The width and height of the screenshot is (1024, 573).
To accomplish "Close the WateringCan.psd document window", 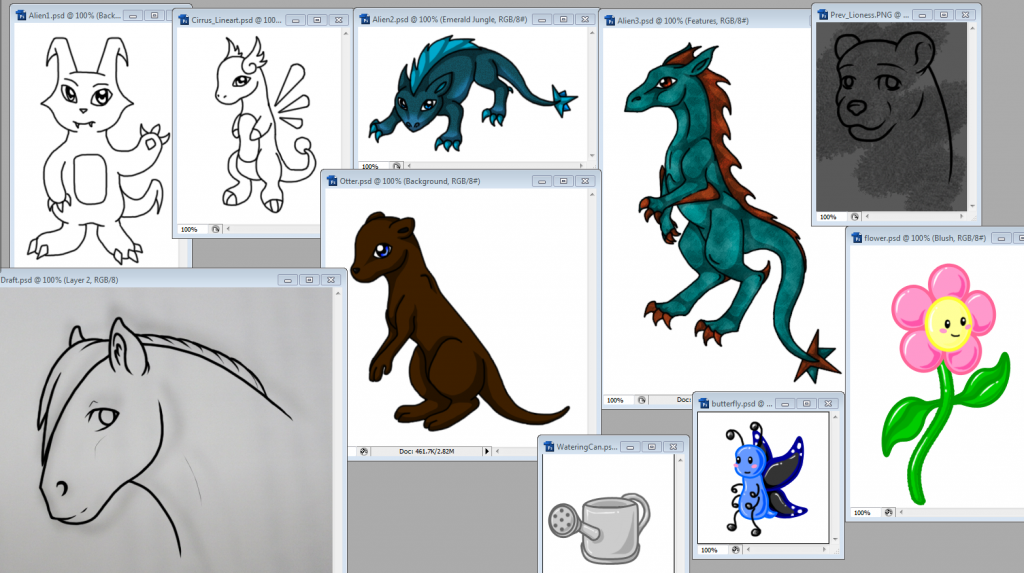I will click(x=675, y=446).
